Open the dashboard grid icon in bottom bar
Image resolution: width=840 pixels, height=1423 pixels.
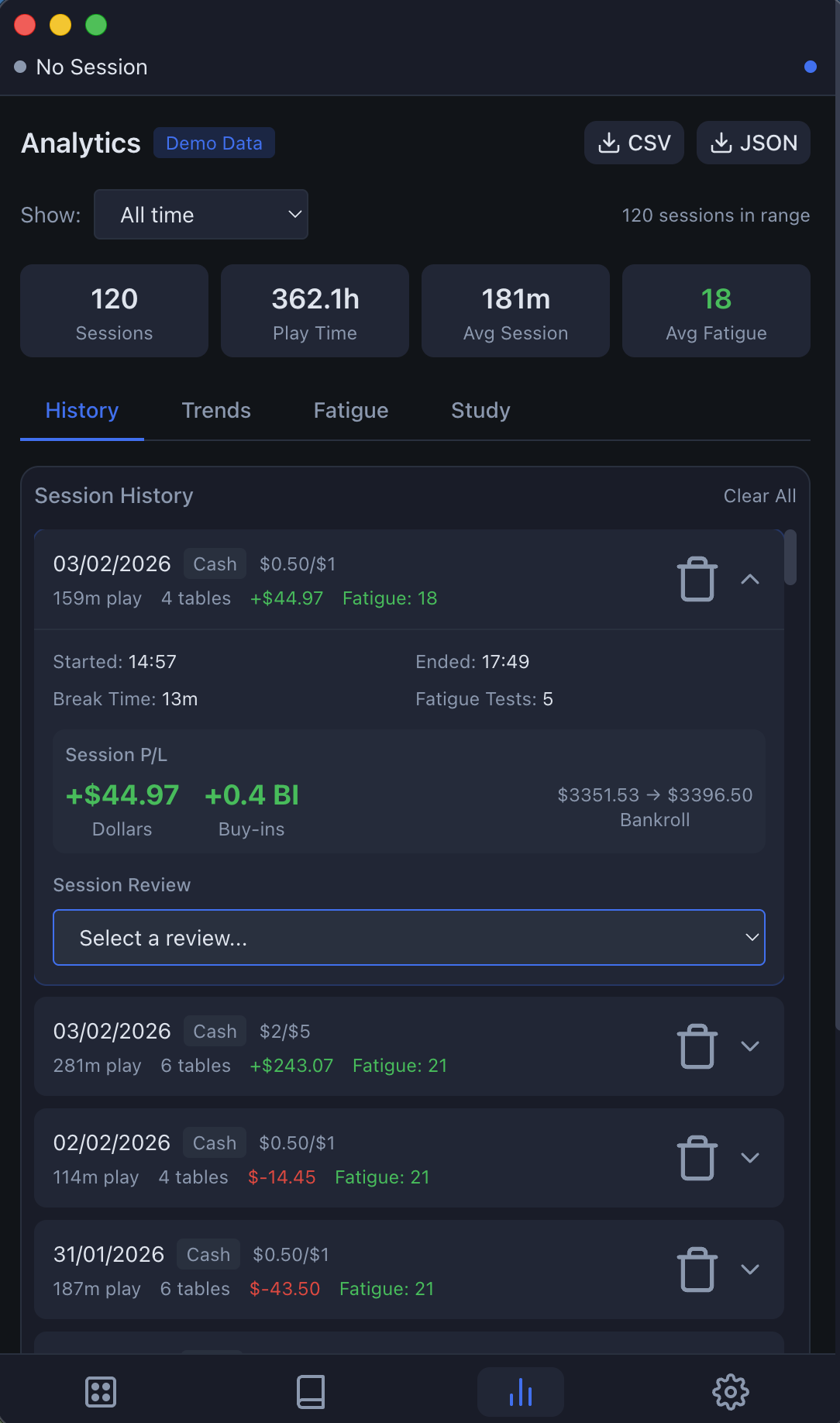point(101,1392)
